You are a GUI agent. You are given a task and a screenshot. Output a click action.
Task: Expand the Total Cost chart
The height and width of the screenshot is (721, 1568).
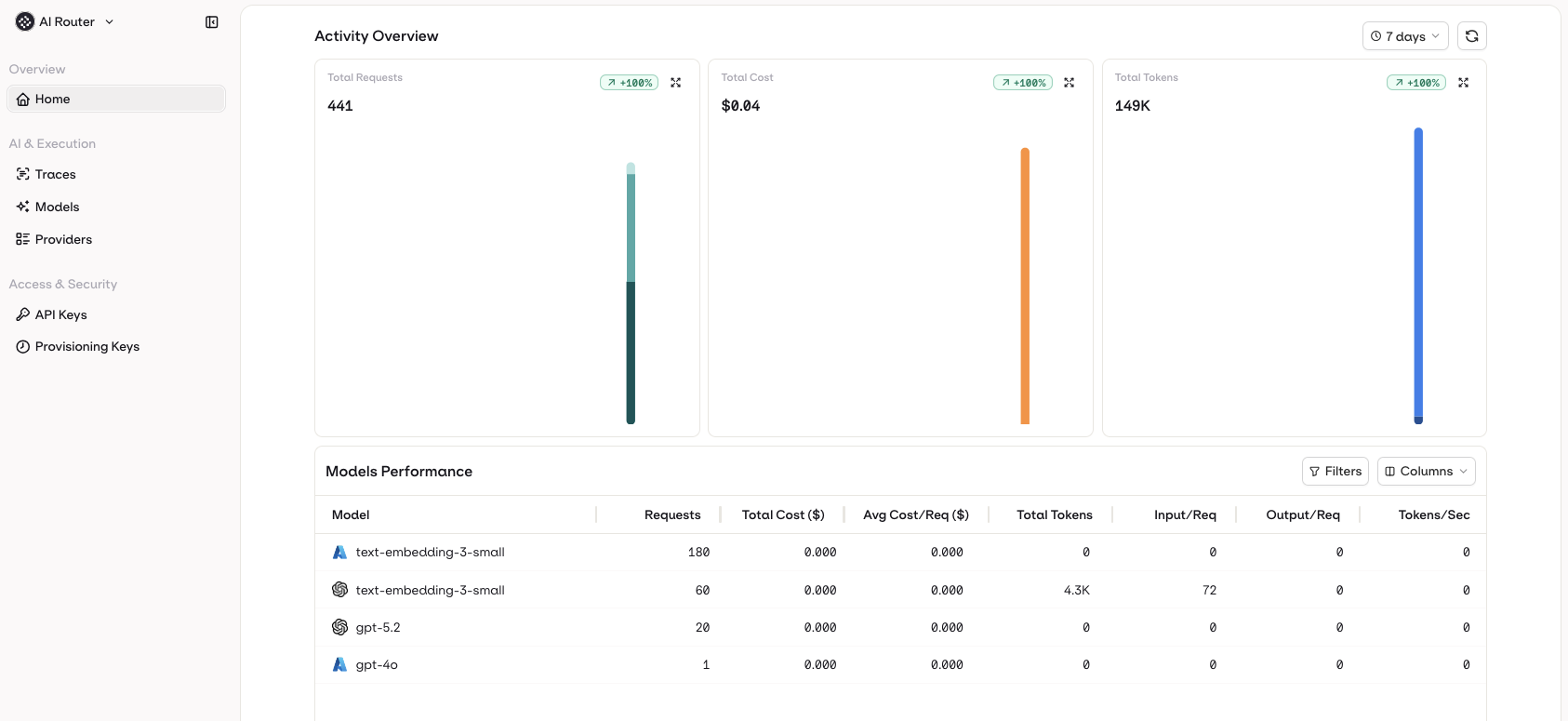[x=1070, y=83]
